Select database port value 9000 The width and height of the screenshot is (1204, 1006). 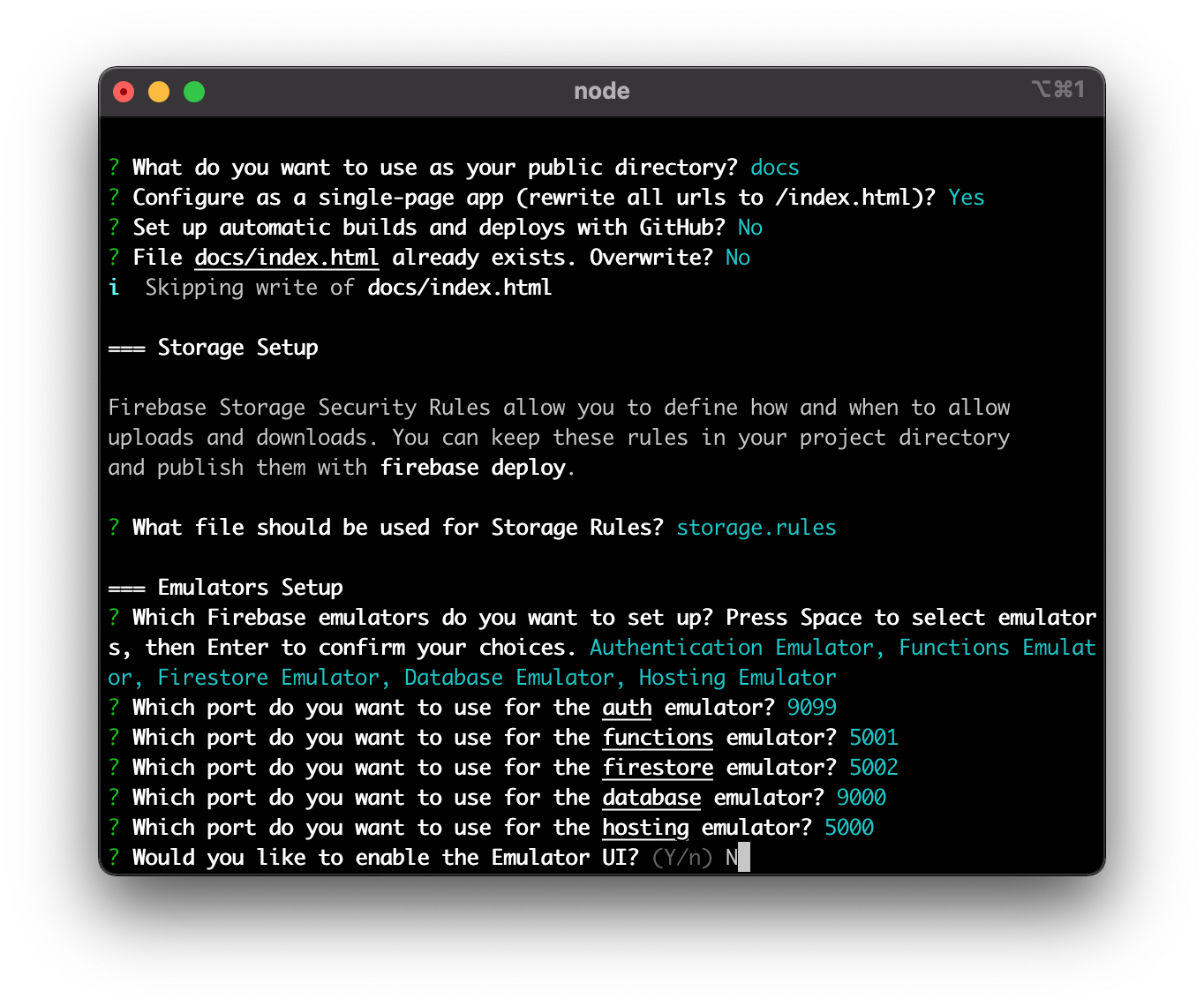click(x=862, y=798)
